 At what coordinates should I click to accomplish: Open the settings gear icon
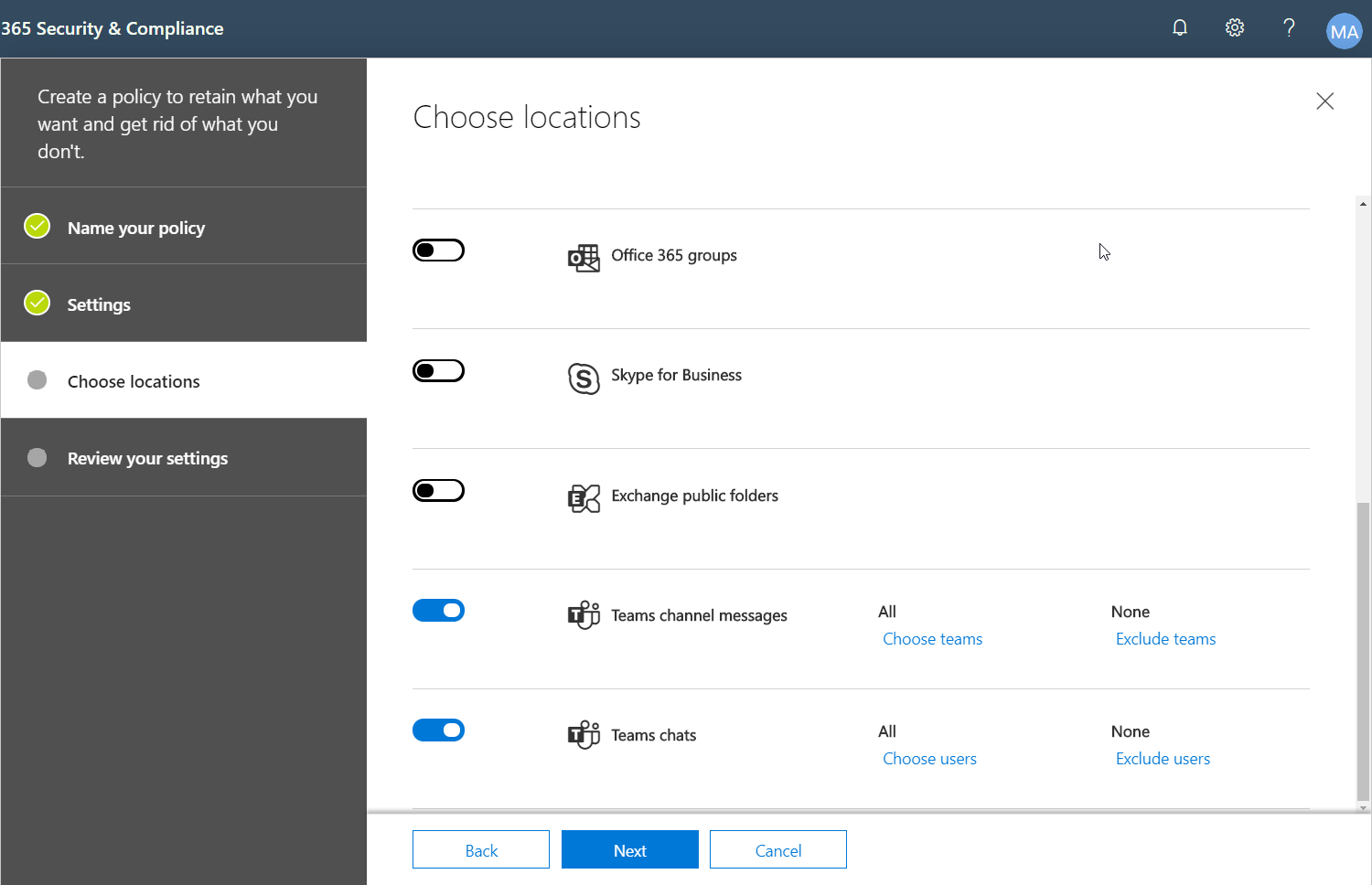(x=1235, y=27)
